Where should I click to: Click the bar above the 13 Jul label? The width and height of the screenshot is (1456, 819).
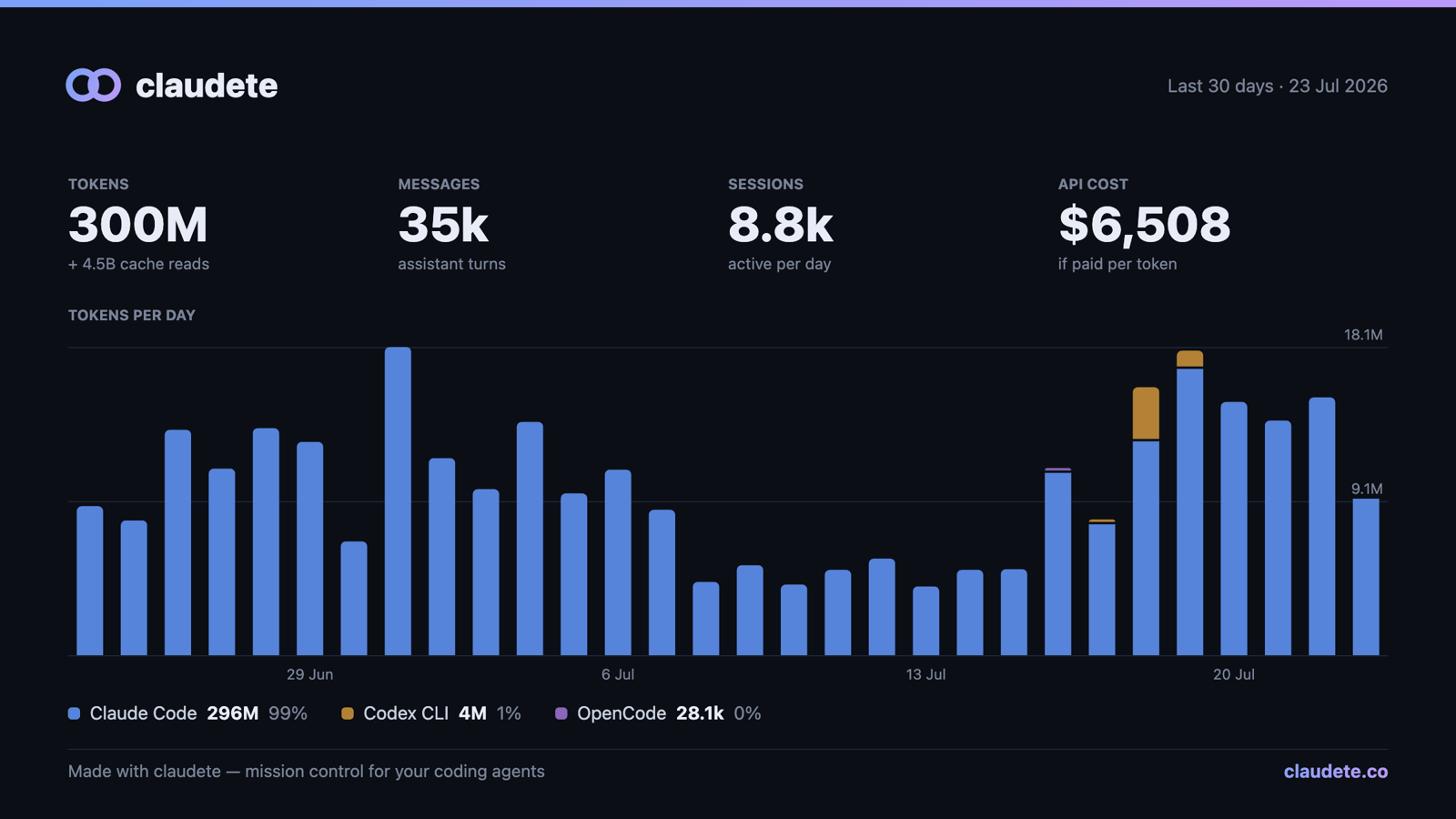925,621
